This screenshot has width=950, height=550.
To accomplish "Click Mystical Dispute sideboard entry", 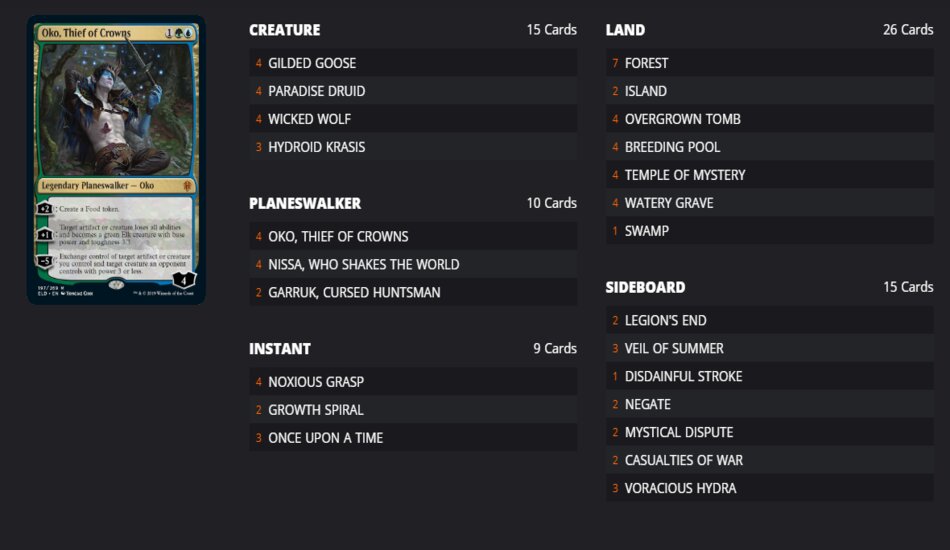I will (769, 432).
